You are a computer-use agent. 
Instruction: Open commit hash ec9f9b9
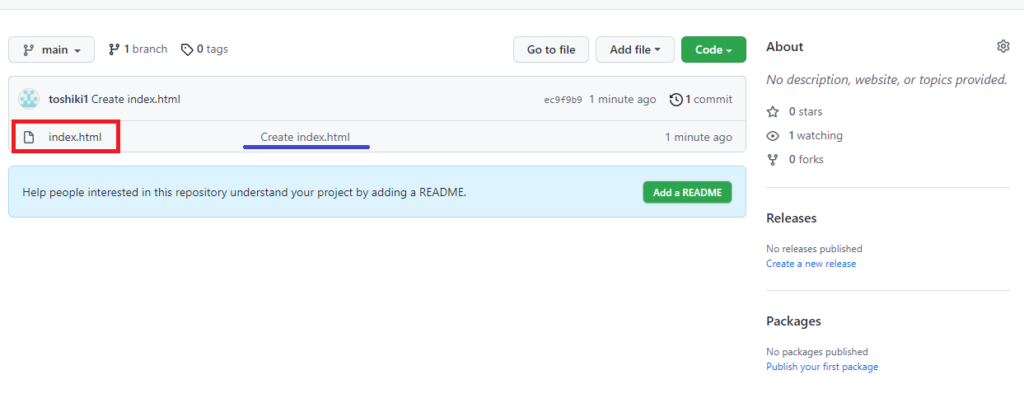(x=562, y=100)
